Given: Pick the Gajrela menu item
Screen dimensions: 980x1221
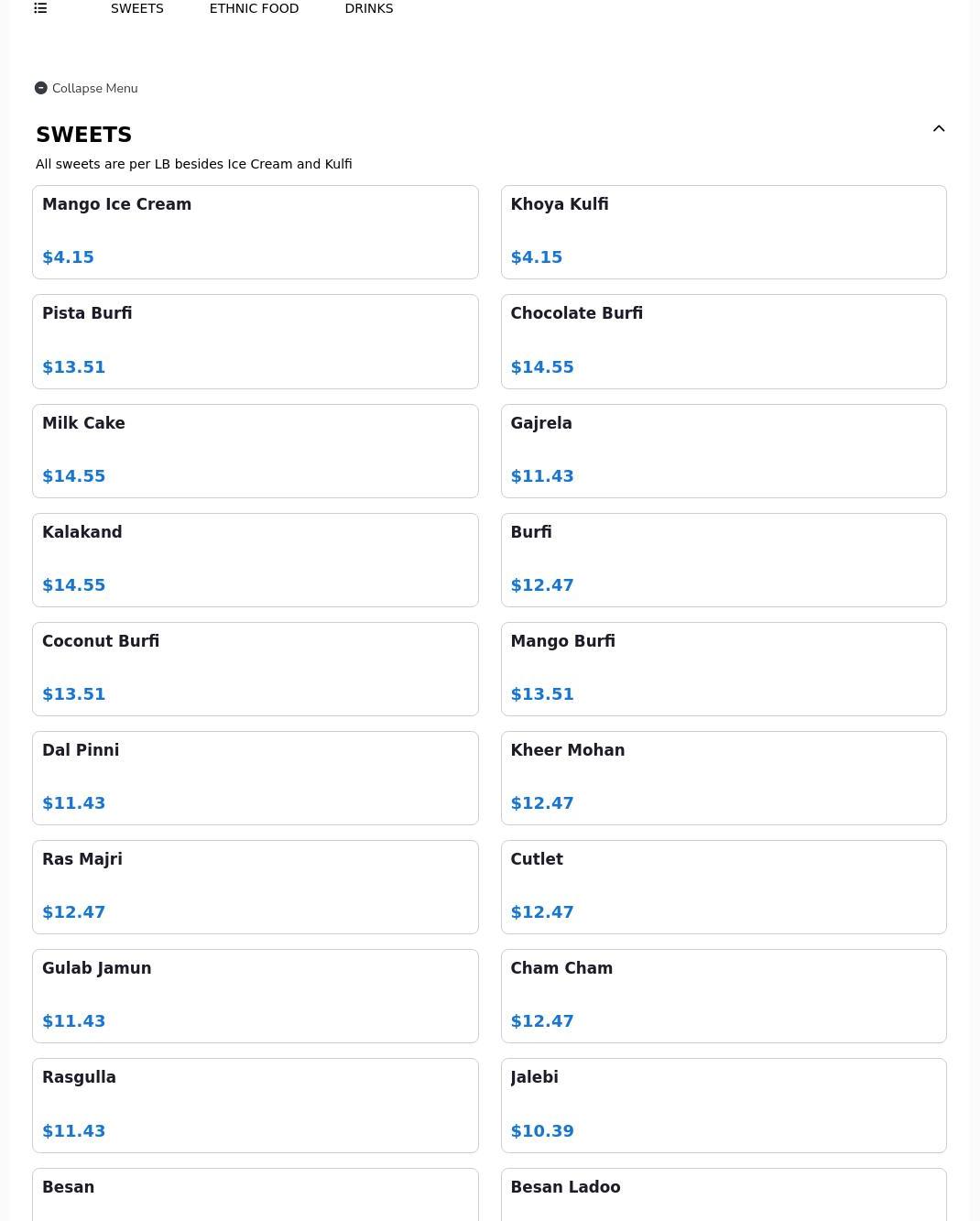Looking at the screenshot, I should coord(724,451).
